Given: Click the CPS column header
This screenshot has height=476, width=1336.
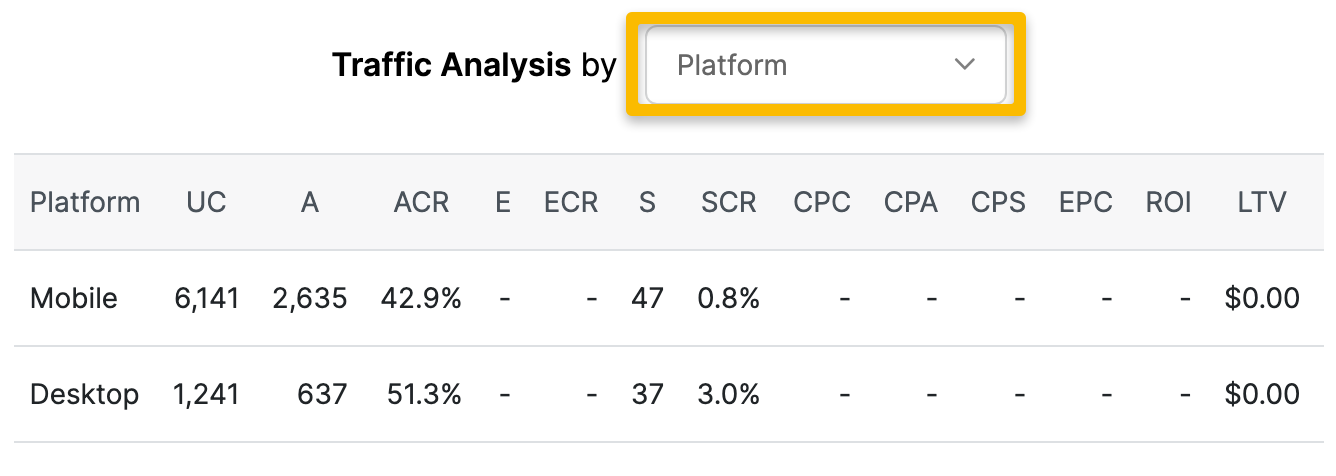Looking at the screenshot, I should (x=998, y=202).
